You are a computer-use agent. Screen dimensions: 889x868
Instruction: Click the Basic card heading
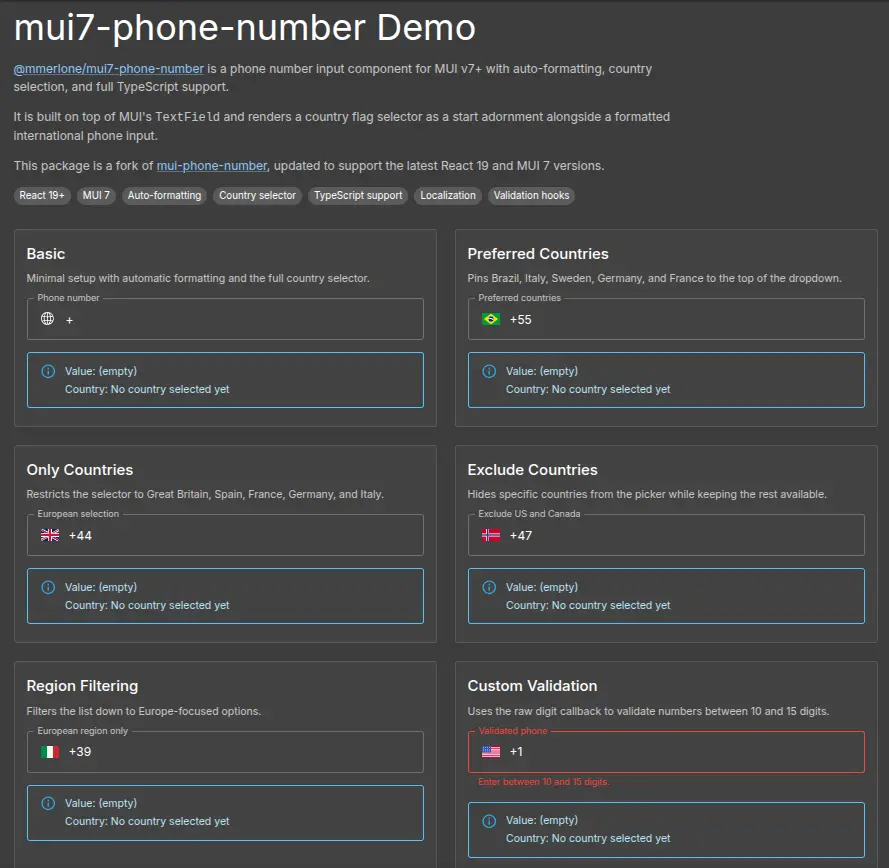coord(46,254)
